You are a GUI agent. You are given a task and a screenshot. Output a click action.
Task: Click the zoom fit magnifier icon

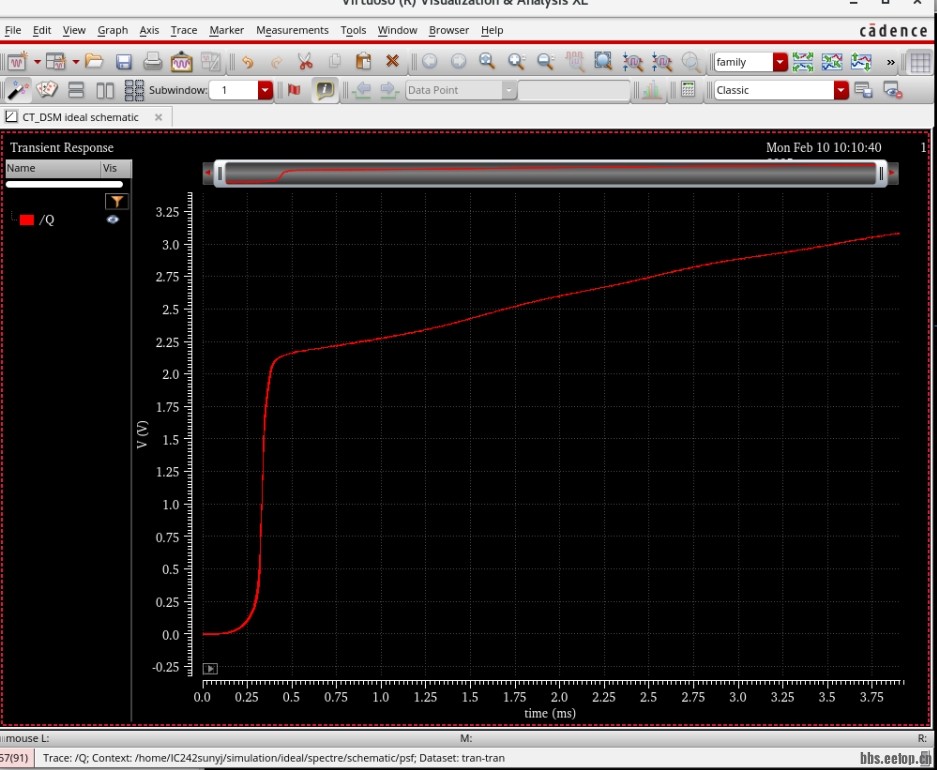(487, 61)
